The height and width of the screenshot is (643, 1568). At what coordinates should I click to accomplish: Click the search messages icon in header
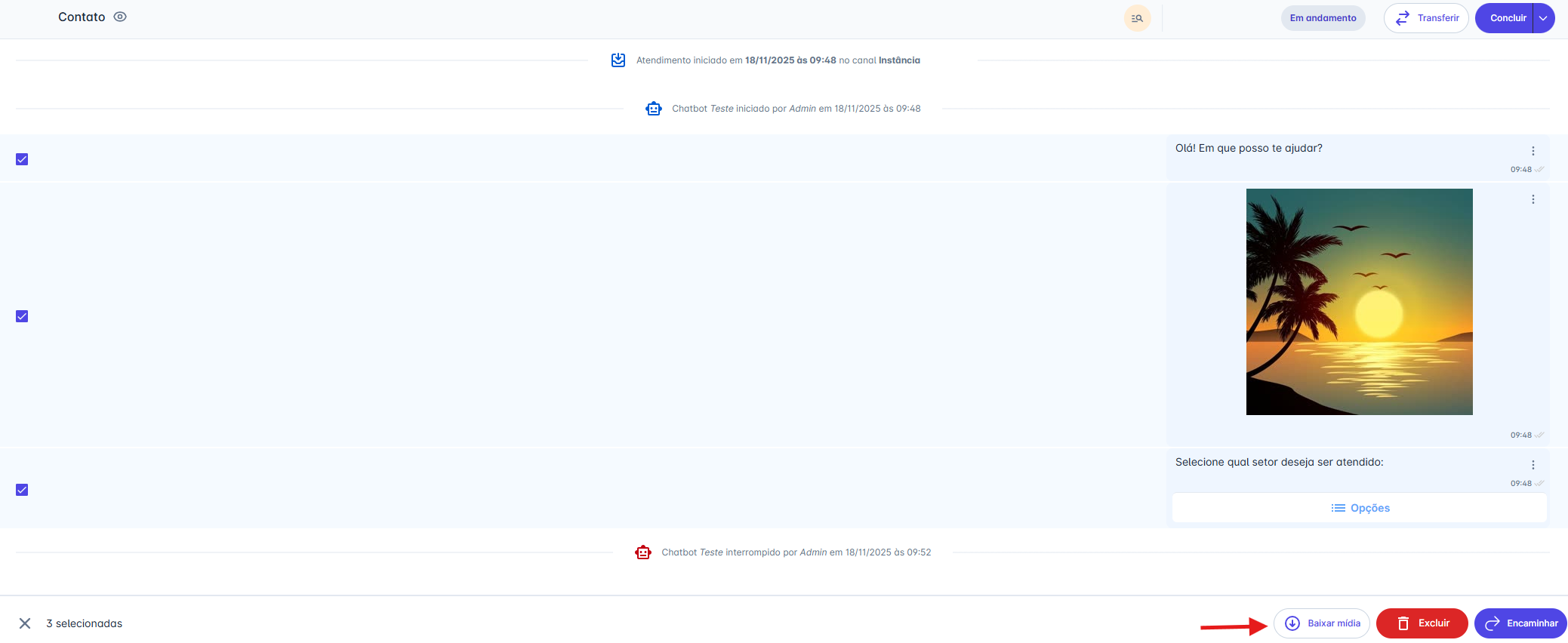[1137, 18]
